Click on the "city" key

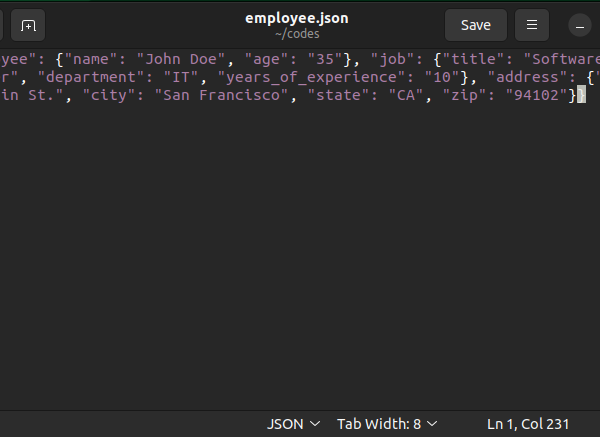(109, 95)
